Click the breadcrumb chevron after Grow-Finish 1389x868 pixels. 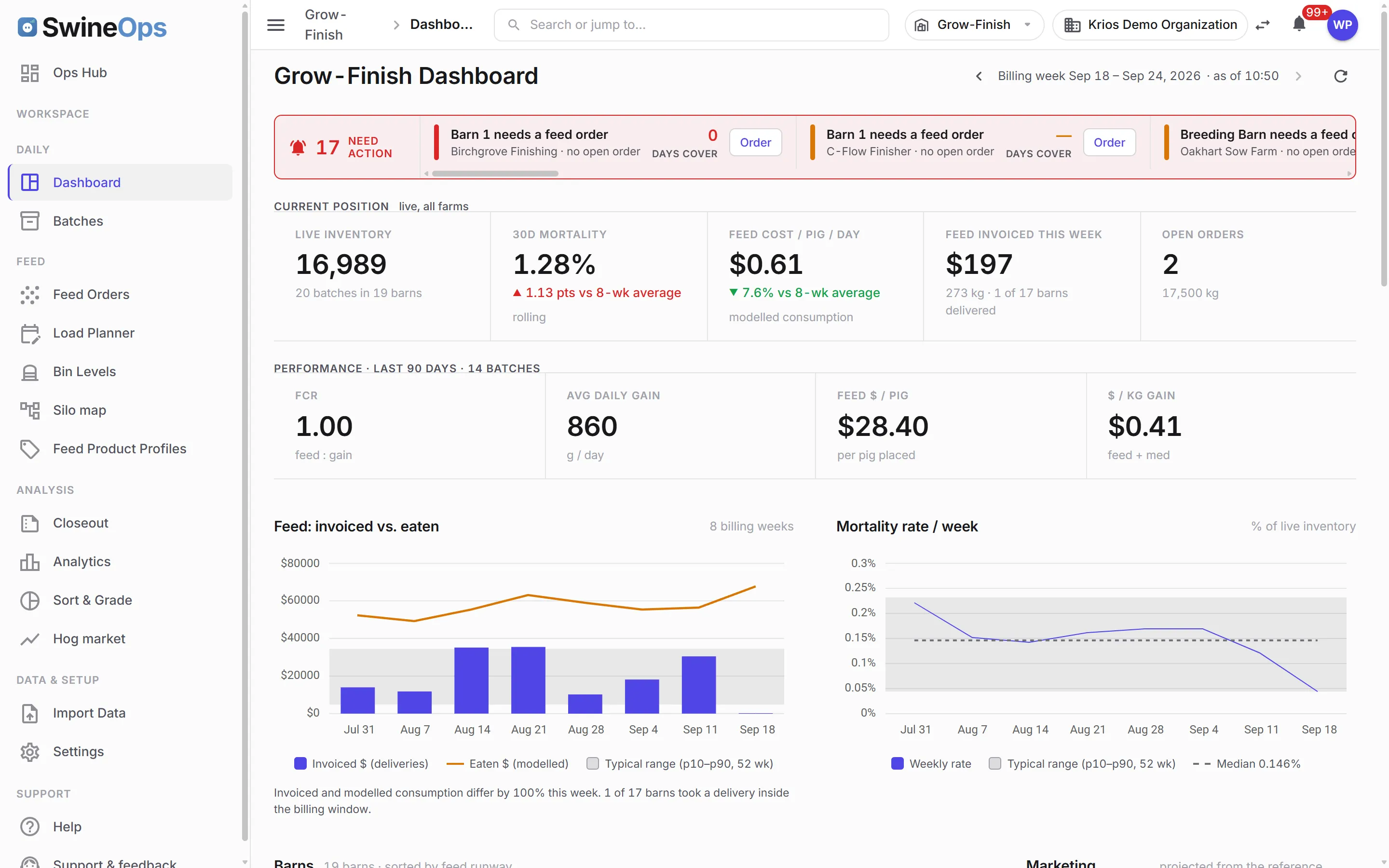[x=395, y=25]
